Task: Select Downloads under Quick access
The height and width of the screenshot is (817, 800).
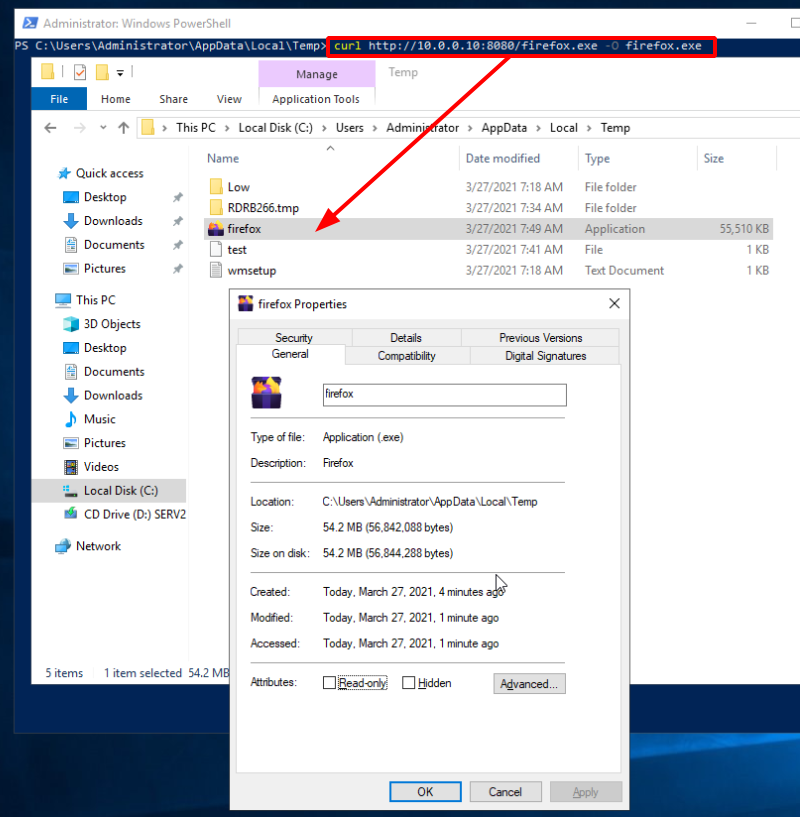Action: 113,221
